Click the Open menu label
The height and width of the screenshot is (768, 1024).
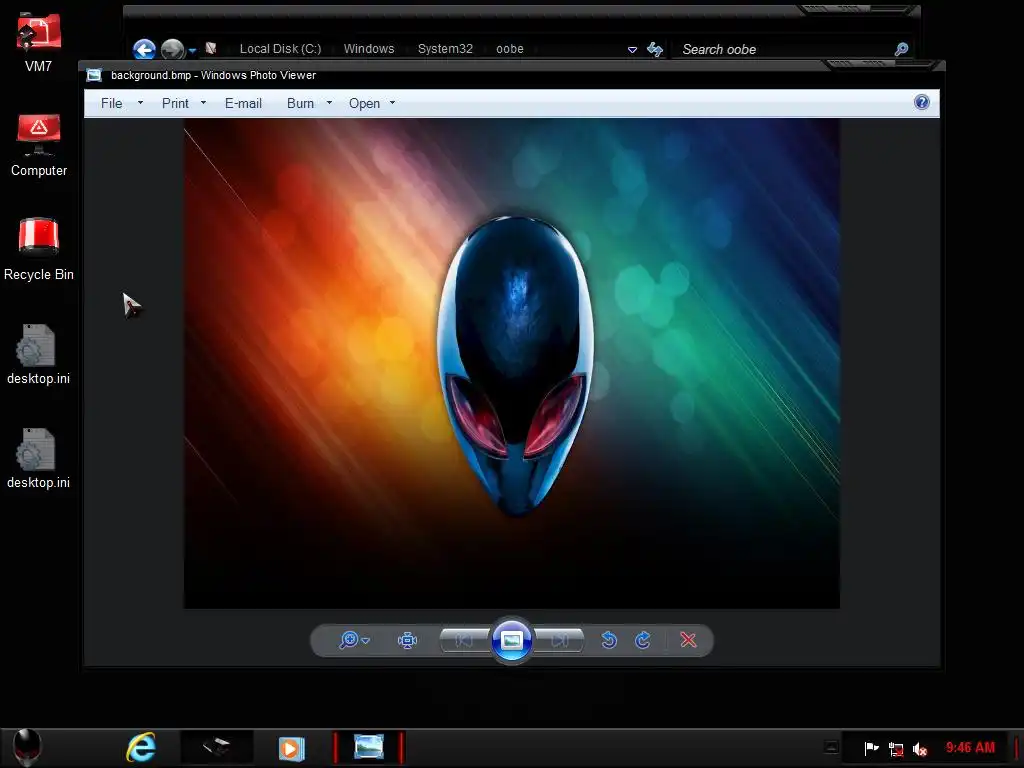pyautogui.click(x=364, y=103)
